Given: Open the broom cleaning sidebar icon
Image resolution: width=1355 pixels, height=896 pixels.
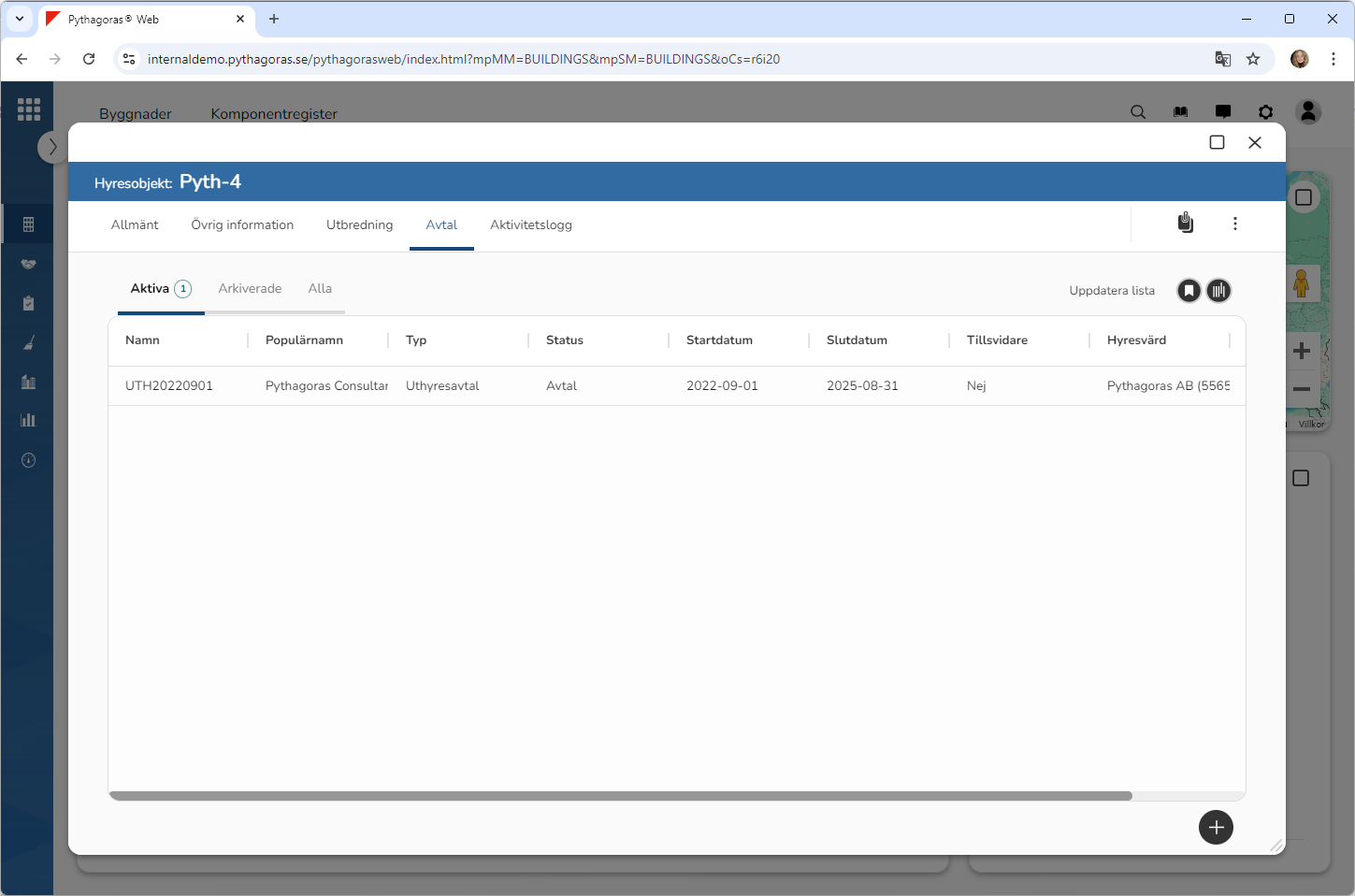Looking at the screenshot, I should [x=28, y=343].
